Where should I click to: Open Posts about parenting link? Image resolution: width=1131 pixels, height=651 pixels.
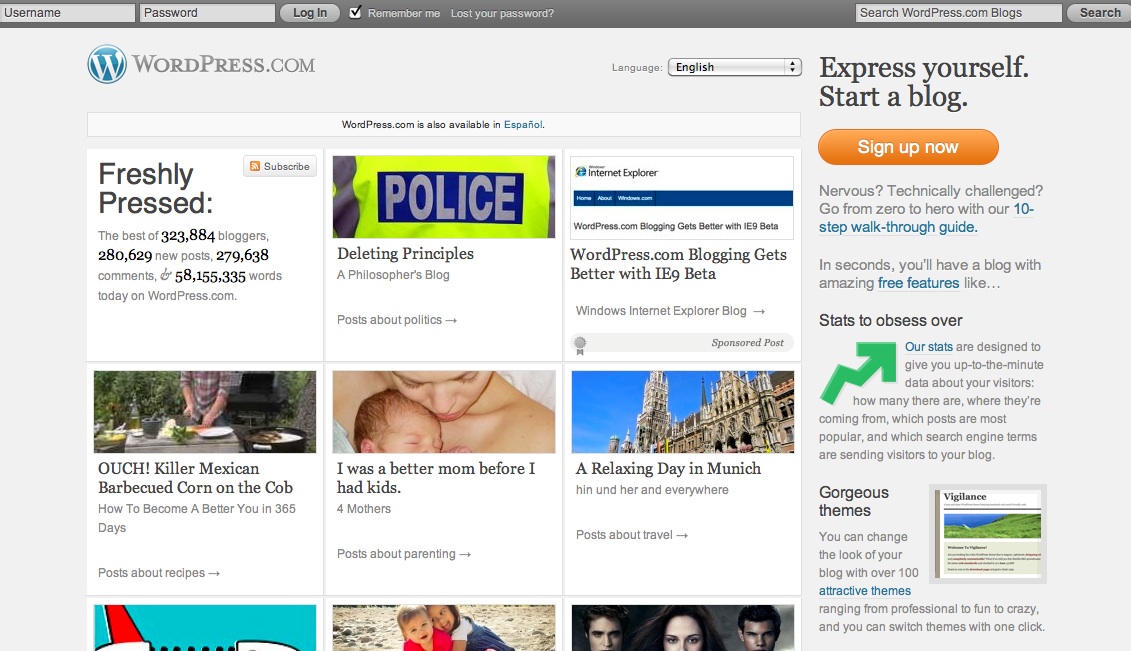click(404, 554)
